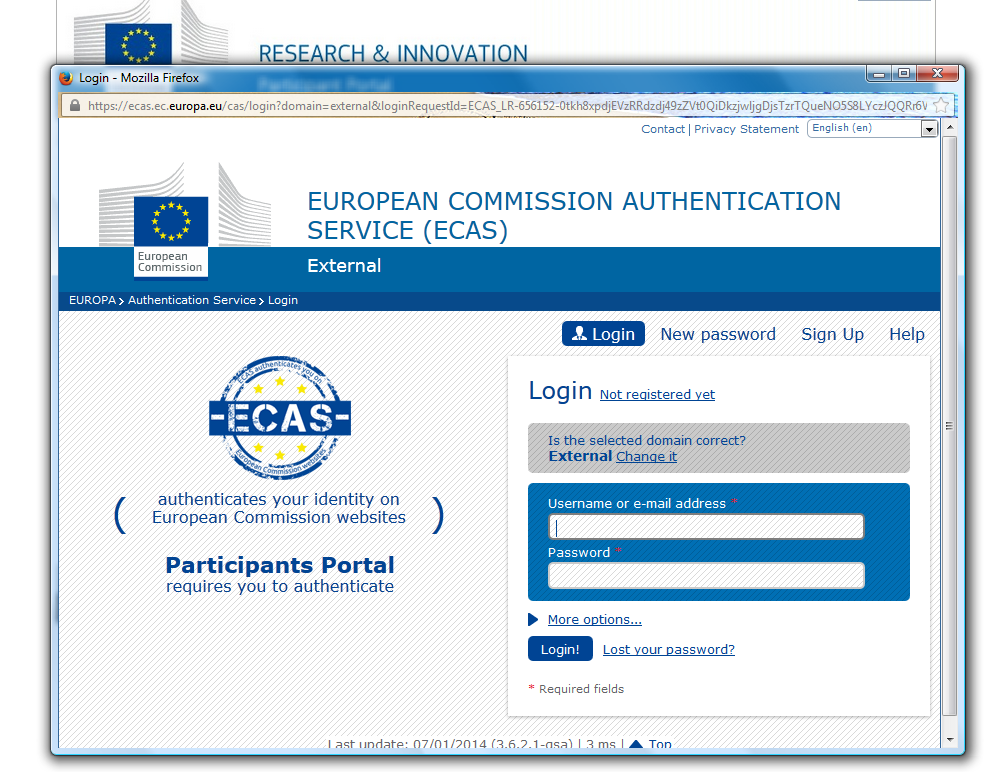Image resolution: width=990 pixels, height=772 pixels.
Task: Click the 'RESEARCH & INNOVATION' heading in the background page
Action: click(x=393, y=54)
